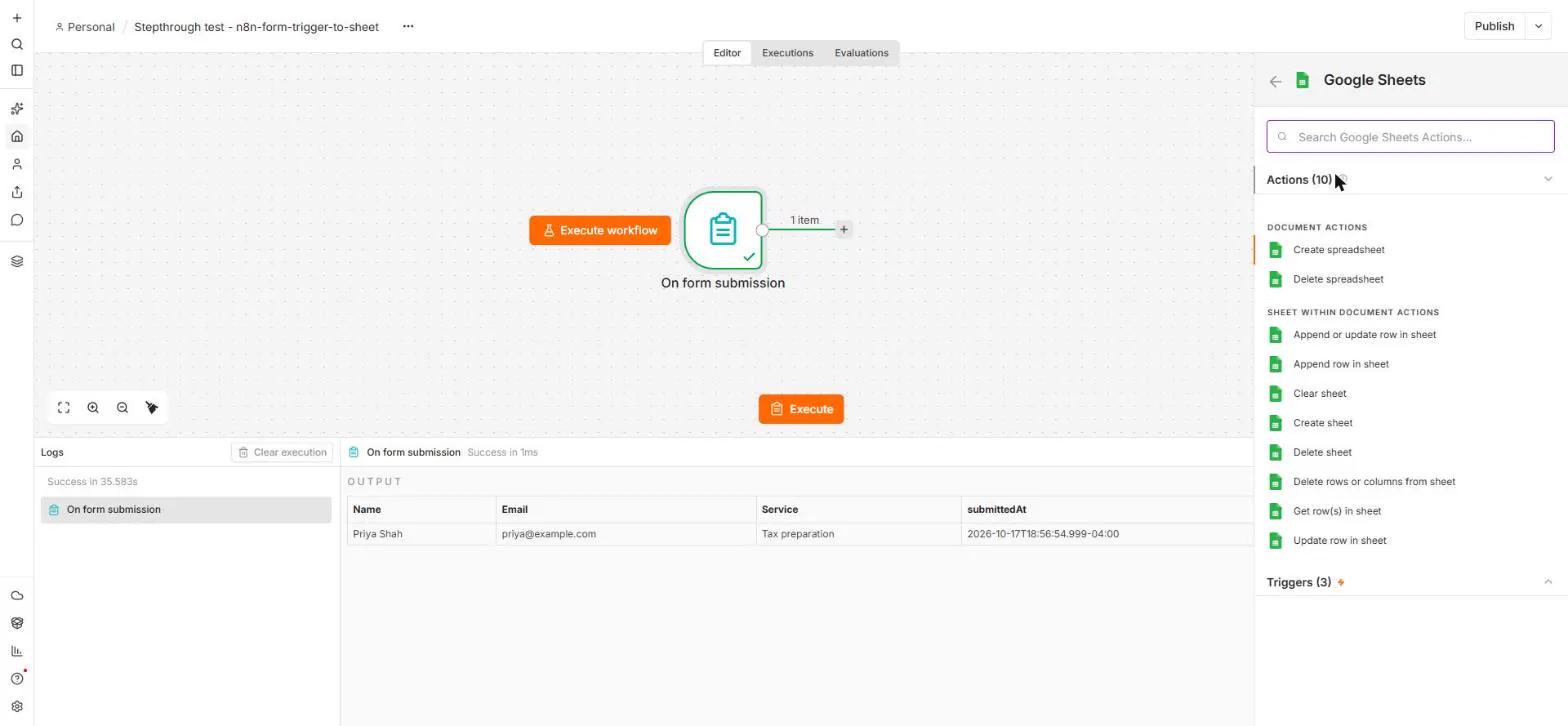Open the person icon in left sidebar
The width and height of the screenshot is (1568, 726).
[17, 164]
